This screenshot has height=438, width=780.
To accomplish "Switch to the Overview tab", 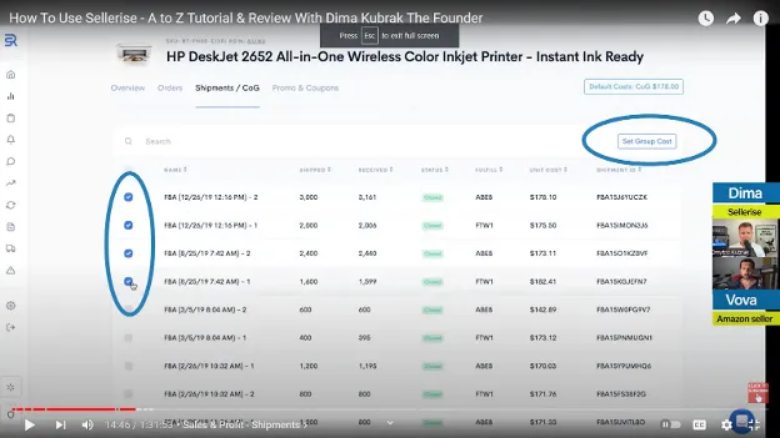I will tap(128, 88).
